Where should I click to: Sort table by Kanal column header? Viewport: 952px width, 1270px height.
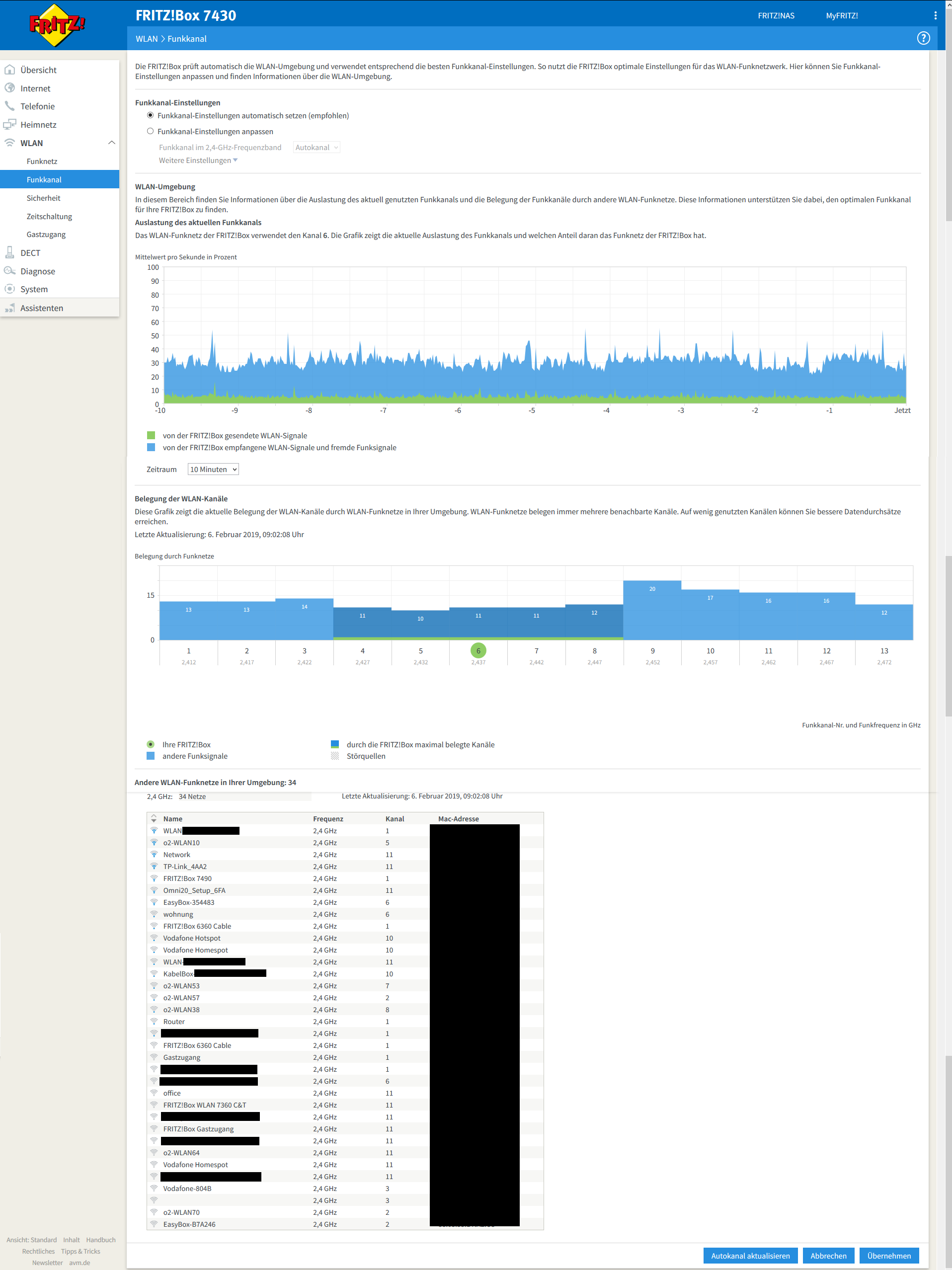pyautogui.click(x=395, y=819)
